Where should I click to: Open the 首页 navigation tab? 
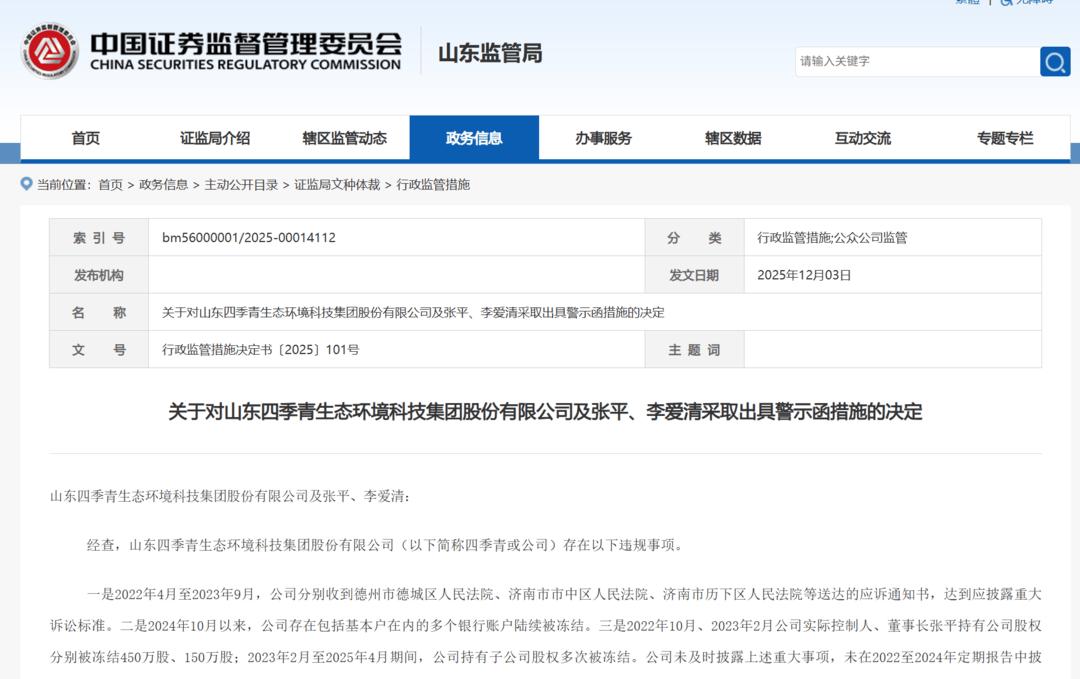point(86,139)
